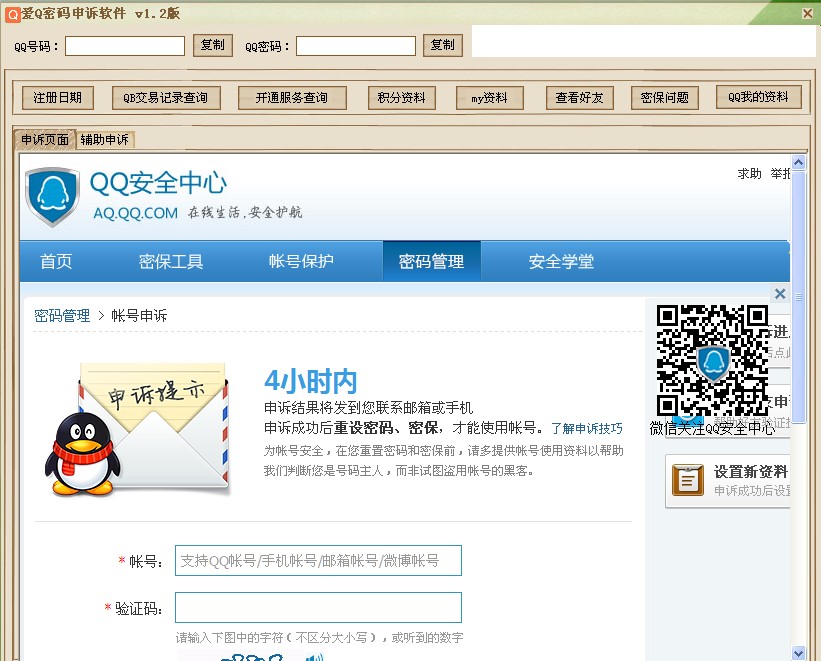Open QB交易记录查询
This screenshot has height=661, width=821.
[x=166, y=98]
